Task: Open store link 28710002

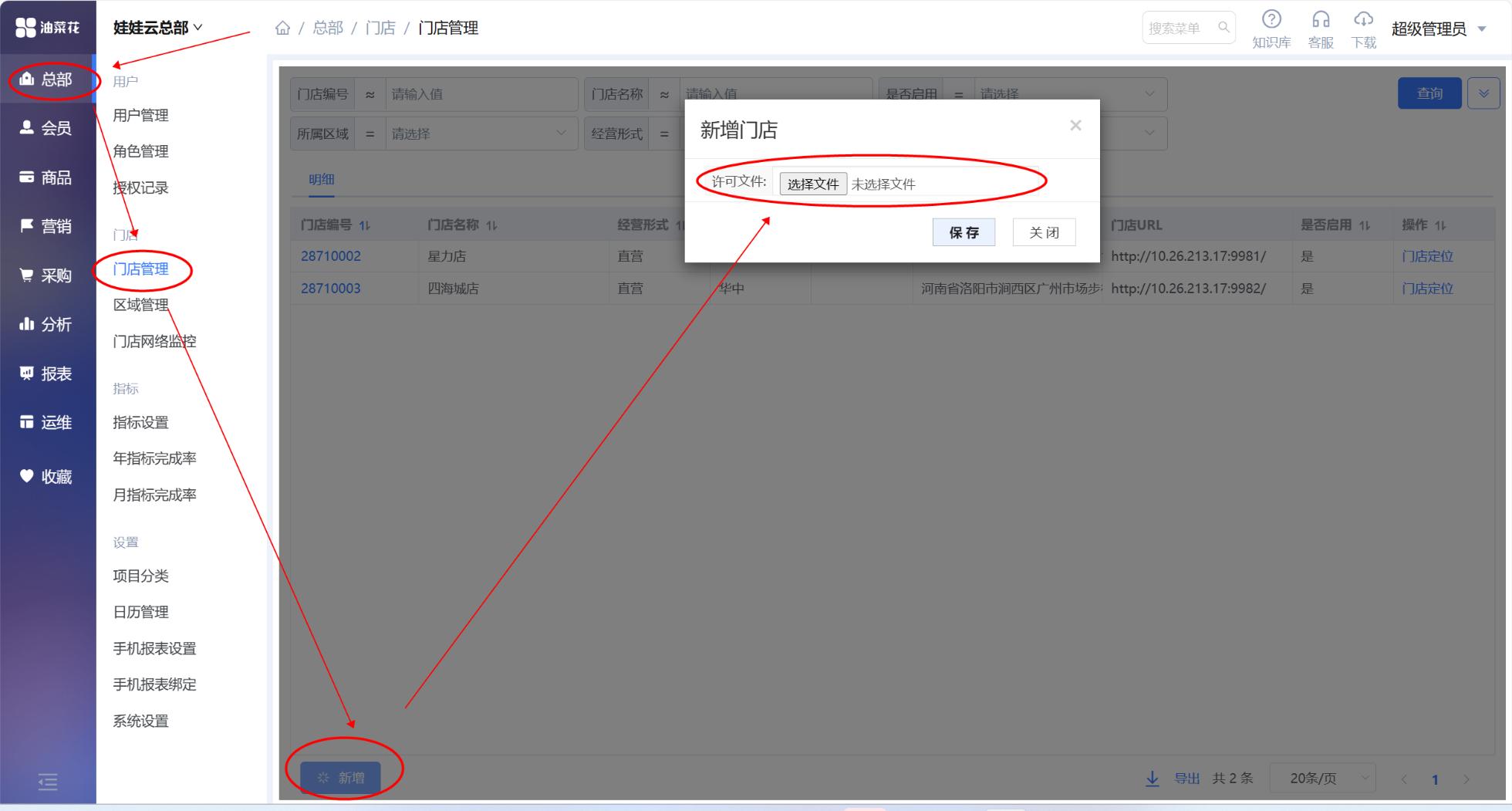Action: 331,256
